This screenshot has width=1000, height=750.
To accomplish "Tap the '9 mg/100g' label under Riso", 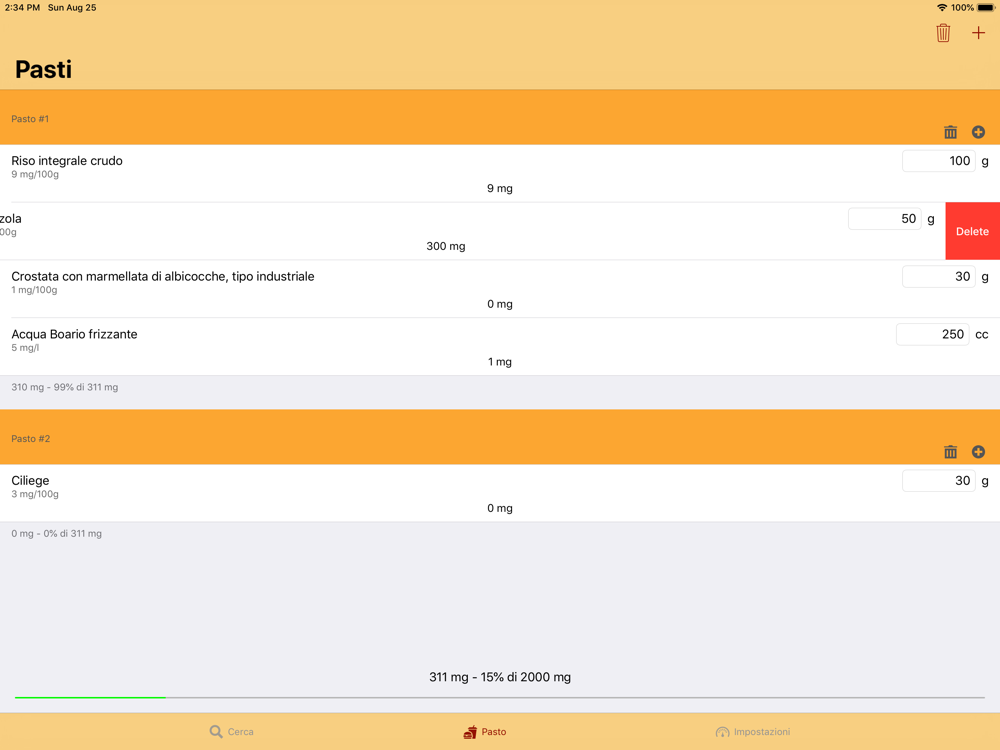I will tap(35, 174).
